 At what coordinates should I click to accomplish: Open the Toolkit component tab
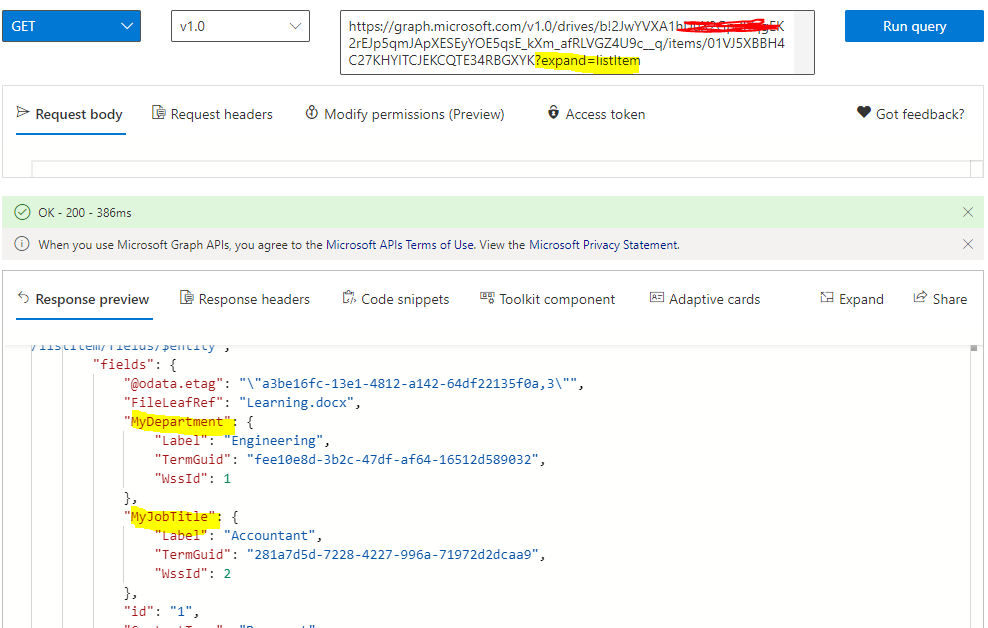pos(548,299)
